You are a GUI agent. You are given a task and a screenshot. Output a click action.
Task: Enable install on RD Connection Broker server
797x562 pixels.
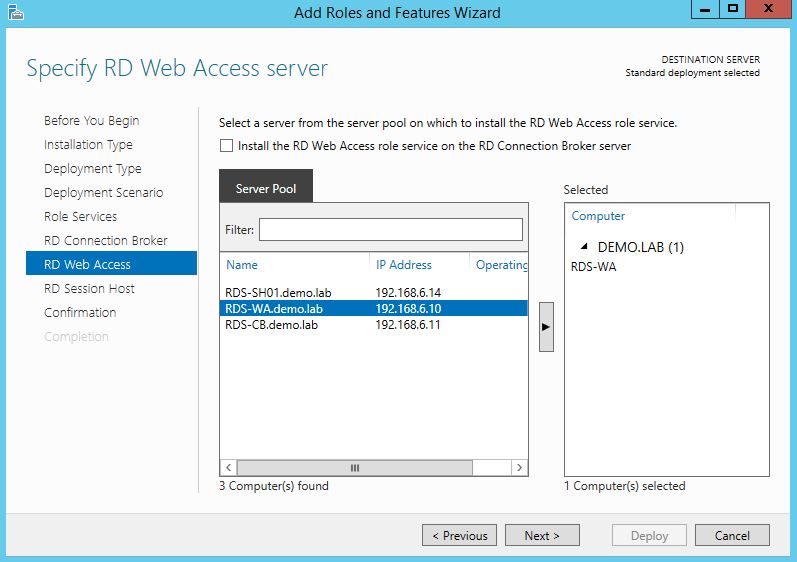click(226, 146)
